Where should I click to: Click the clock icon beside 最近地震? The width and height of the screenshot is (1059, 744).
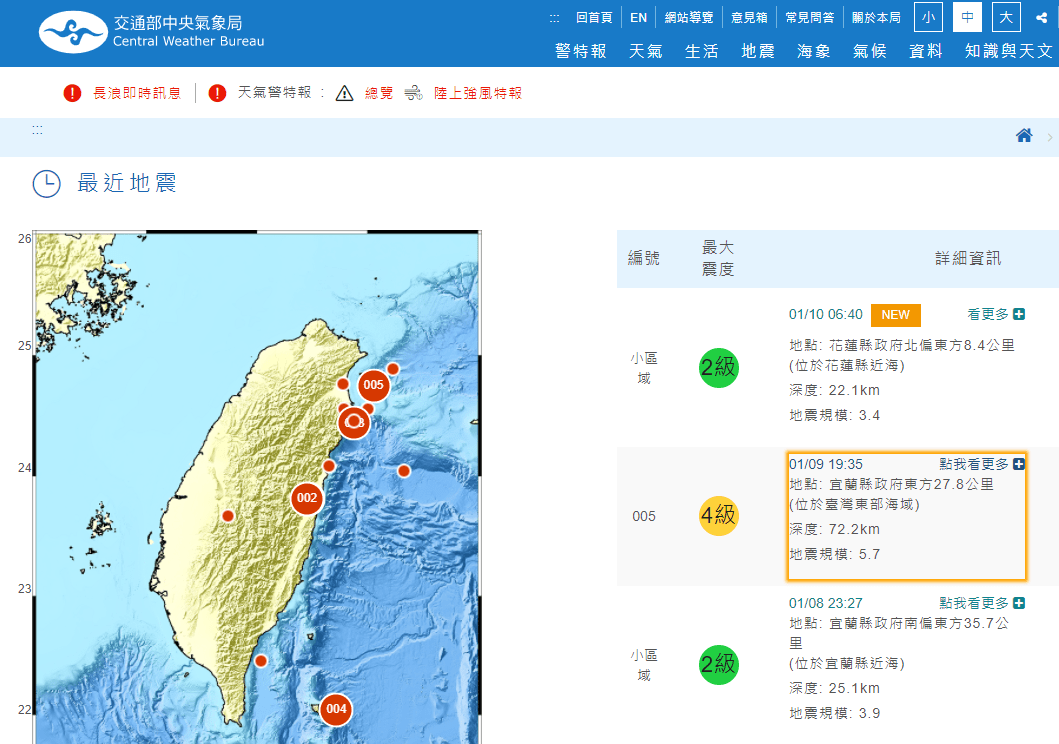47,184
